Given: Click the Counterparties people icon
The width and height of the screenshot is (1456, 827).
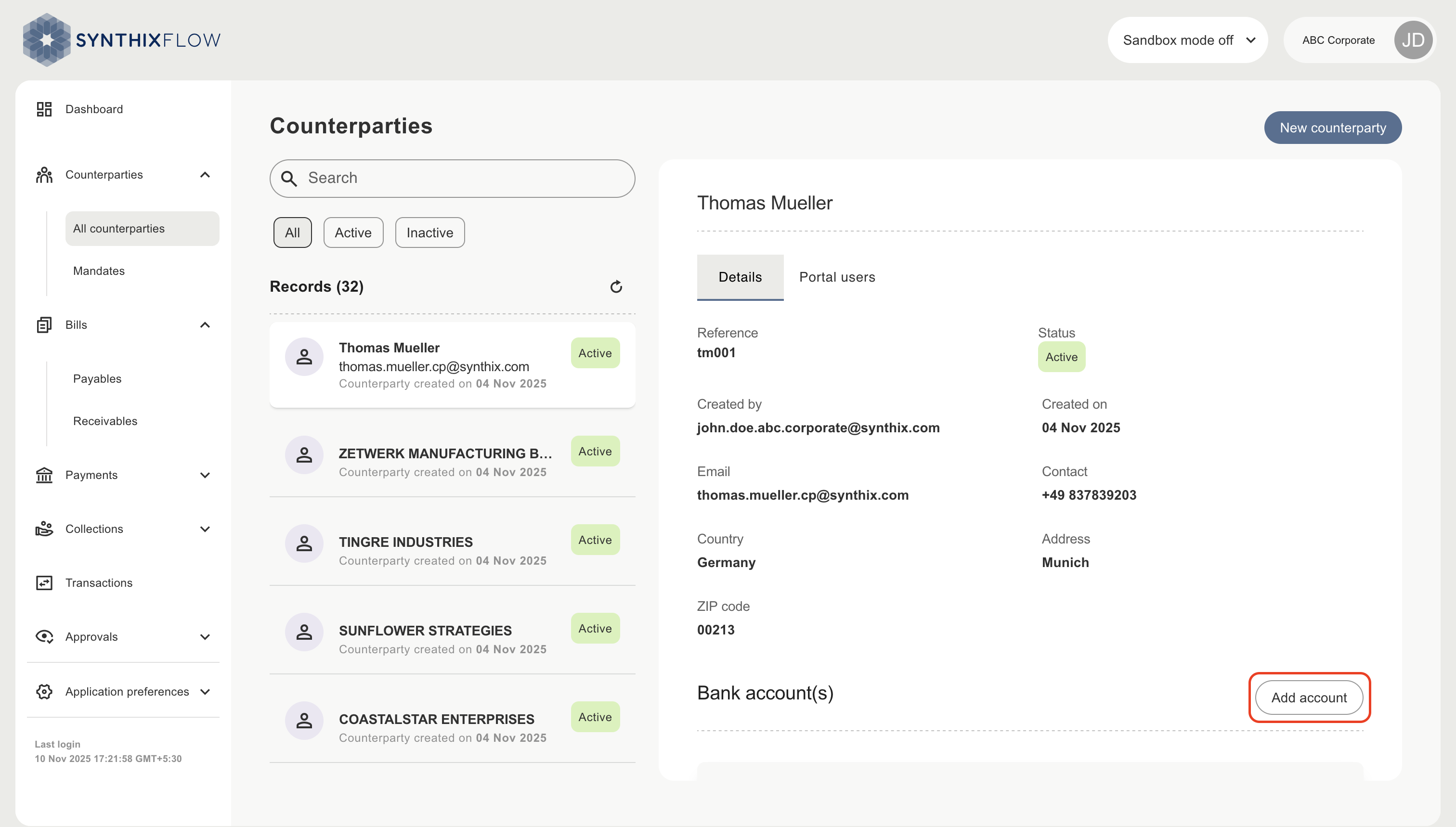Looking at the screenshot, I should pos(44,174).
